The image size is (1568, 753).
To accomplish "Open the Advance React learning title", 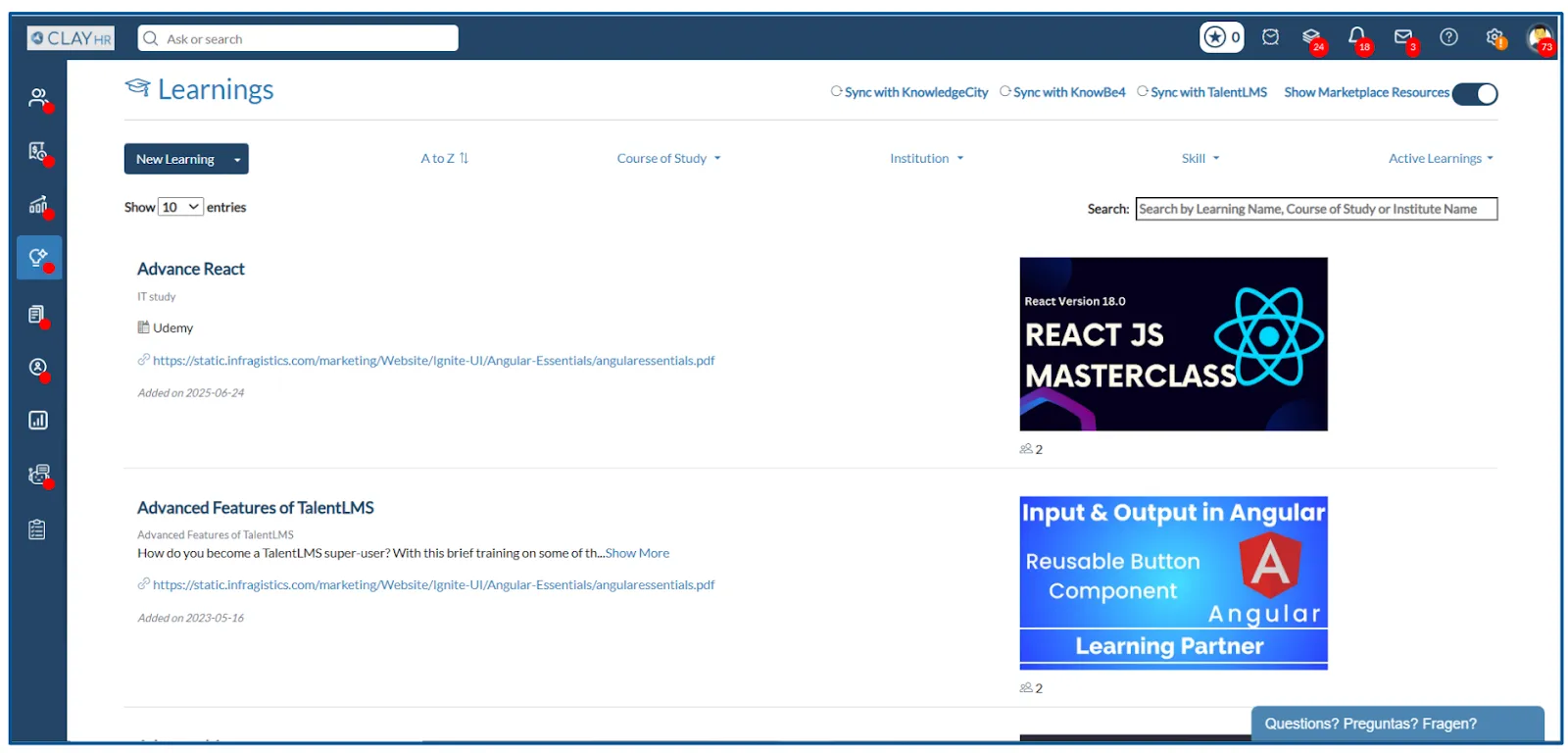I will [191, 269].
